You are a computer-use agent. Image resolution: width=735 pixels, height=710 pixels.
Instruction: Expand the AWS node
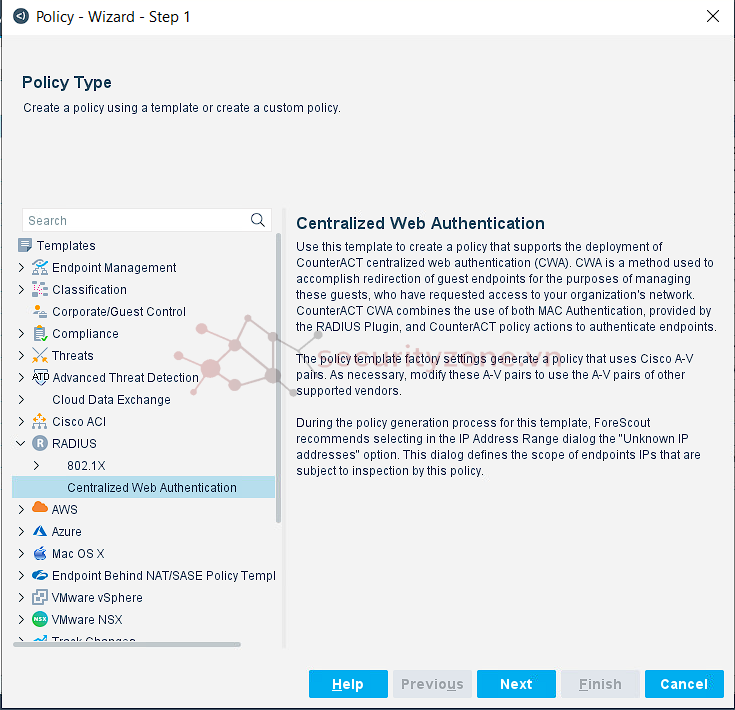(21, 509)
